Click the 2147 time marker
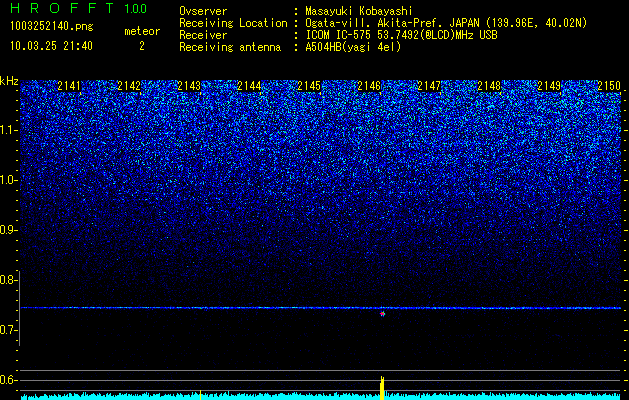 (429, 86)
